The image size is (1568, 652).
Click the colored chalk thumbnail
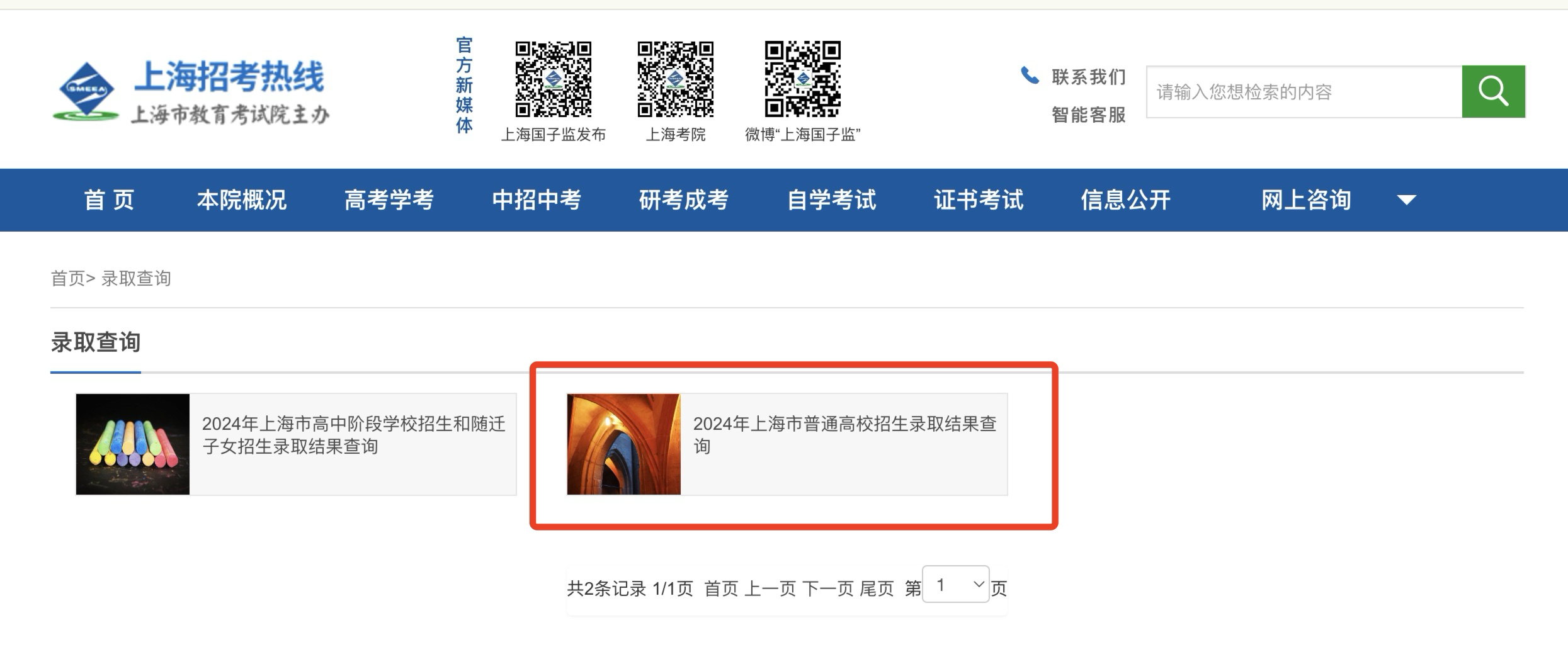click(133, 444)
